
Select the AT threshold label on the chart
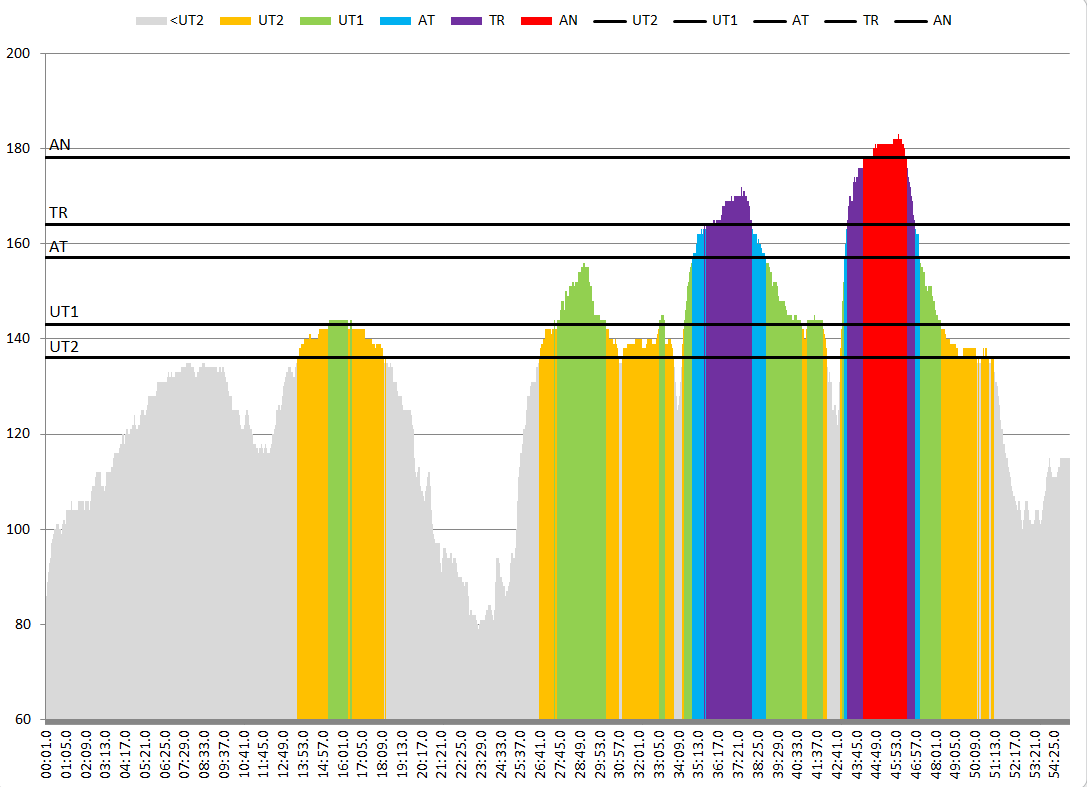click(x=59, y=246)
